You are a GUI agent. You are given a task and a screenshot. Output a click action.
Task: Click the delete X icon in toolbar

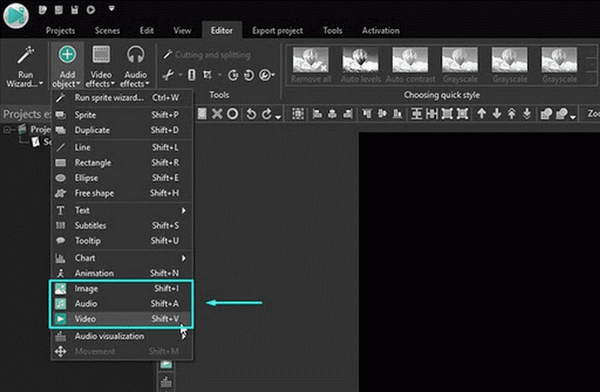click(x=217, y=114)
